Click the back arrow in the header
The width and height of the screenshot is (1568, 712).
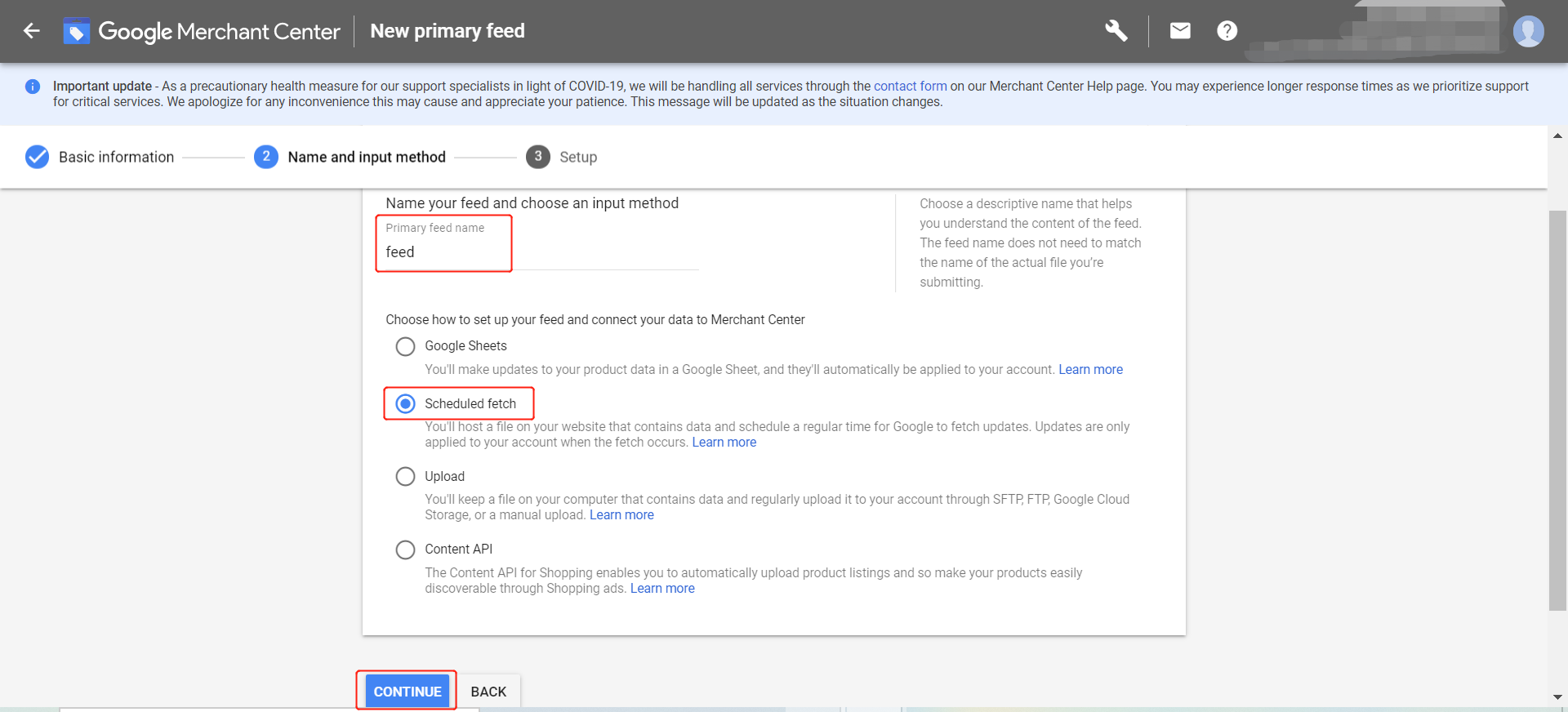click(32, 31)
